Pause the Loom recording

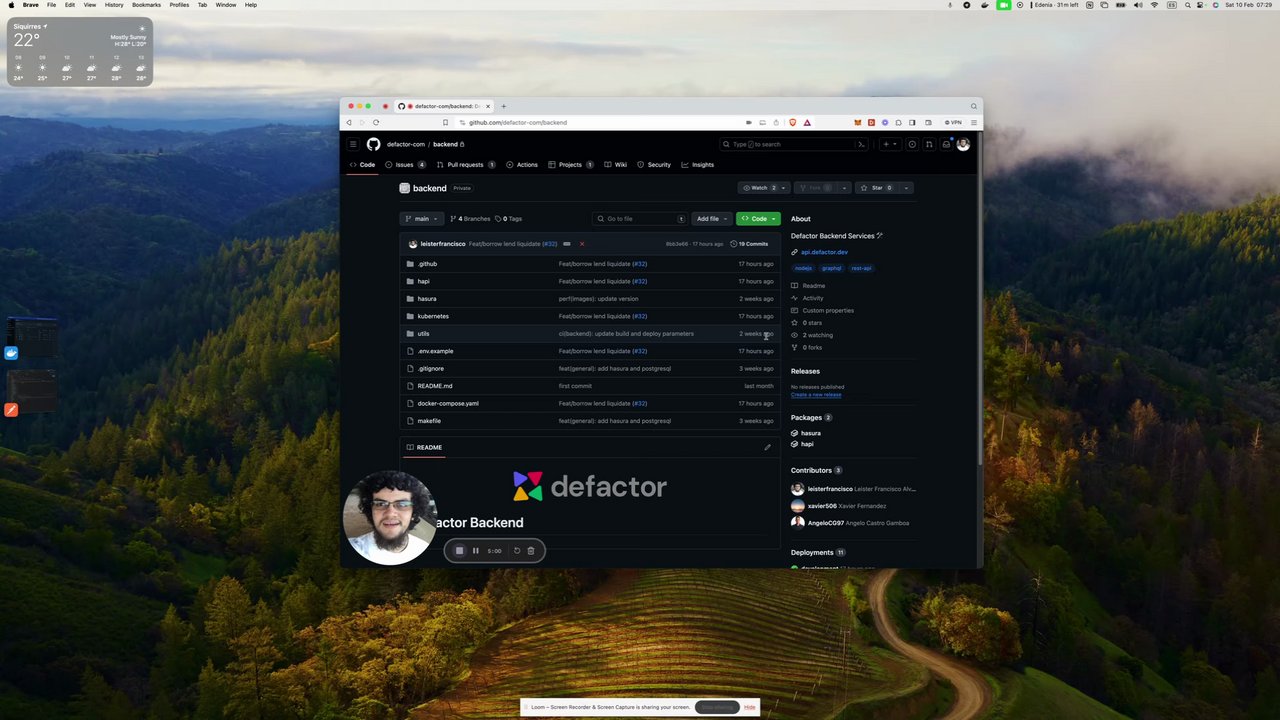point(476,550)
